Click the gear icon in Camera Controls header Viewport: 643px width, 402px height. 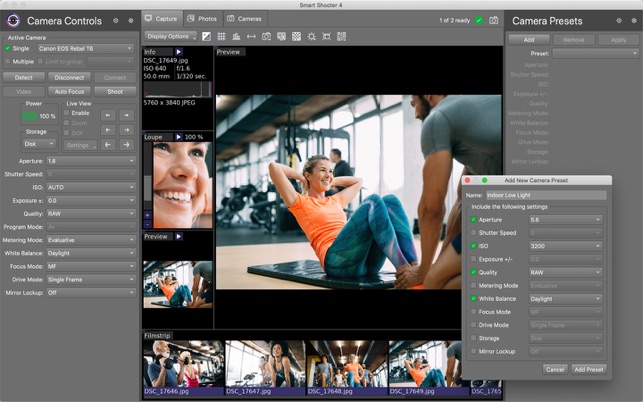point(115,20)
